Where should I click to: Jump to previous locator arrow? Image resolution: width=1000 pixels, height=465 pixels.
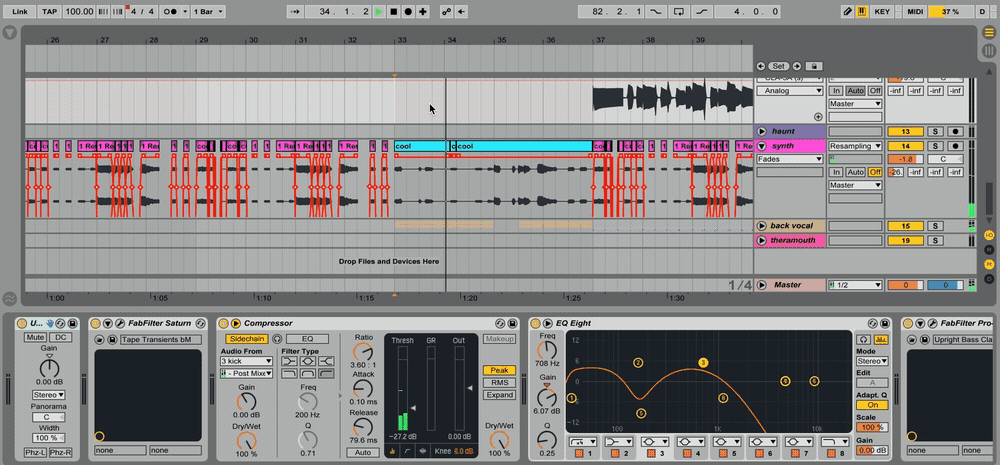[761, 66]
